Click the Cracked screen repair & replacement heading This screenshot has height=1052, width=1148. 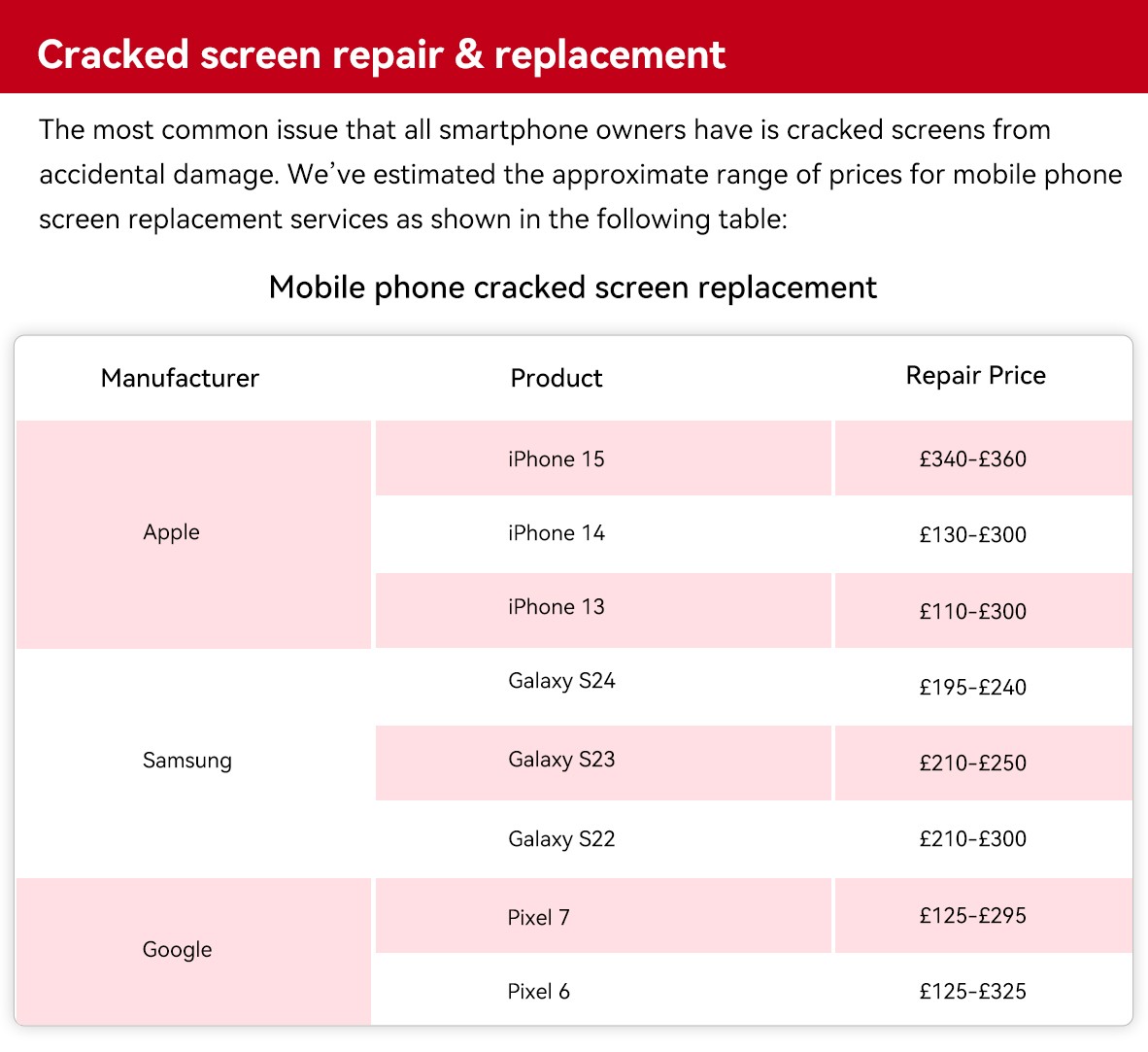pos(381,54)
